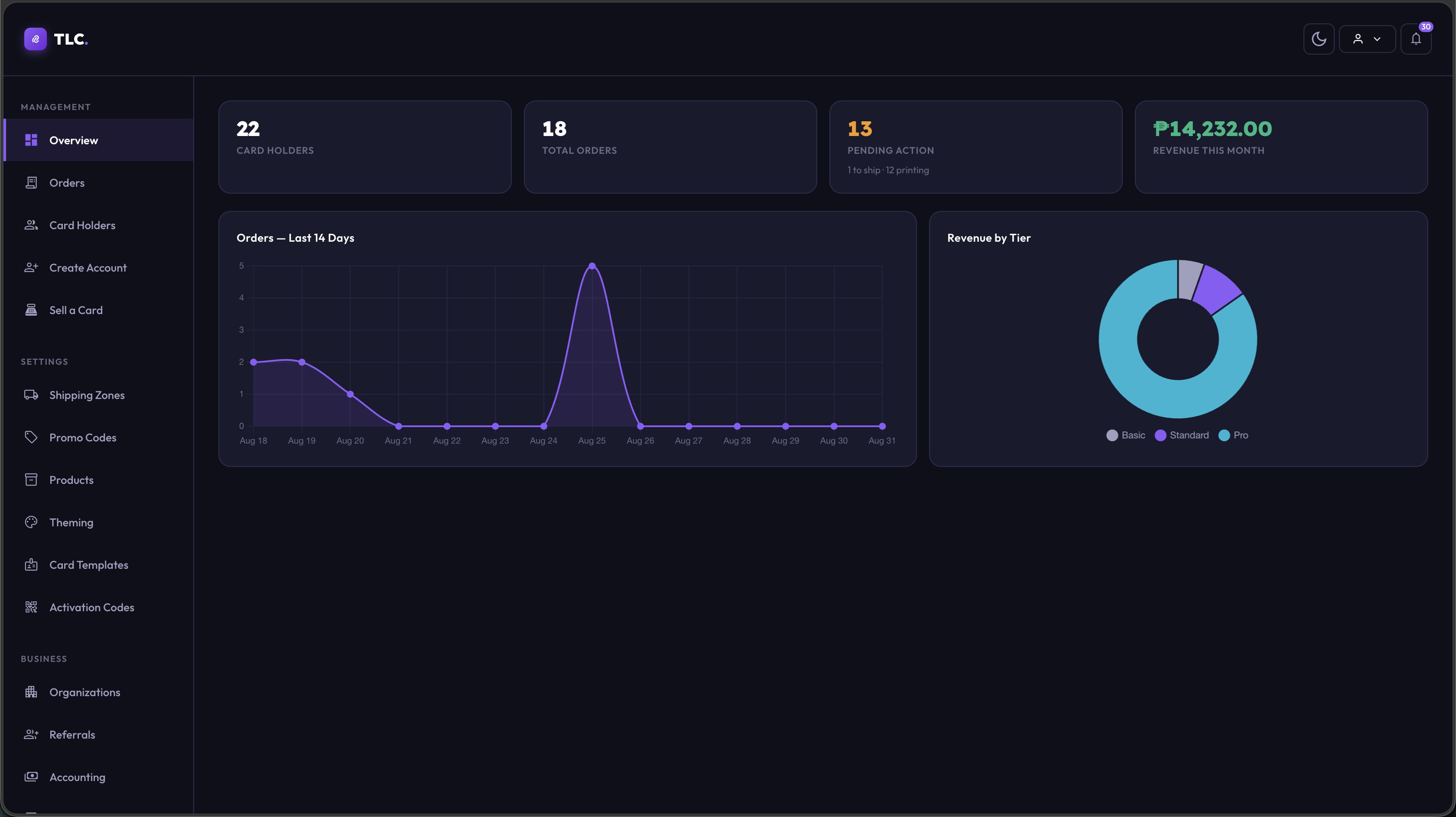The height and width of the screenshot is (817, 1456).
Task: Select Card Holders menu entry
Action: [x=99, y=225]
